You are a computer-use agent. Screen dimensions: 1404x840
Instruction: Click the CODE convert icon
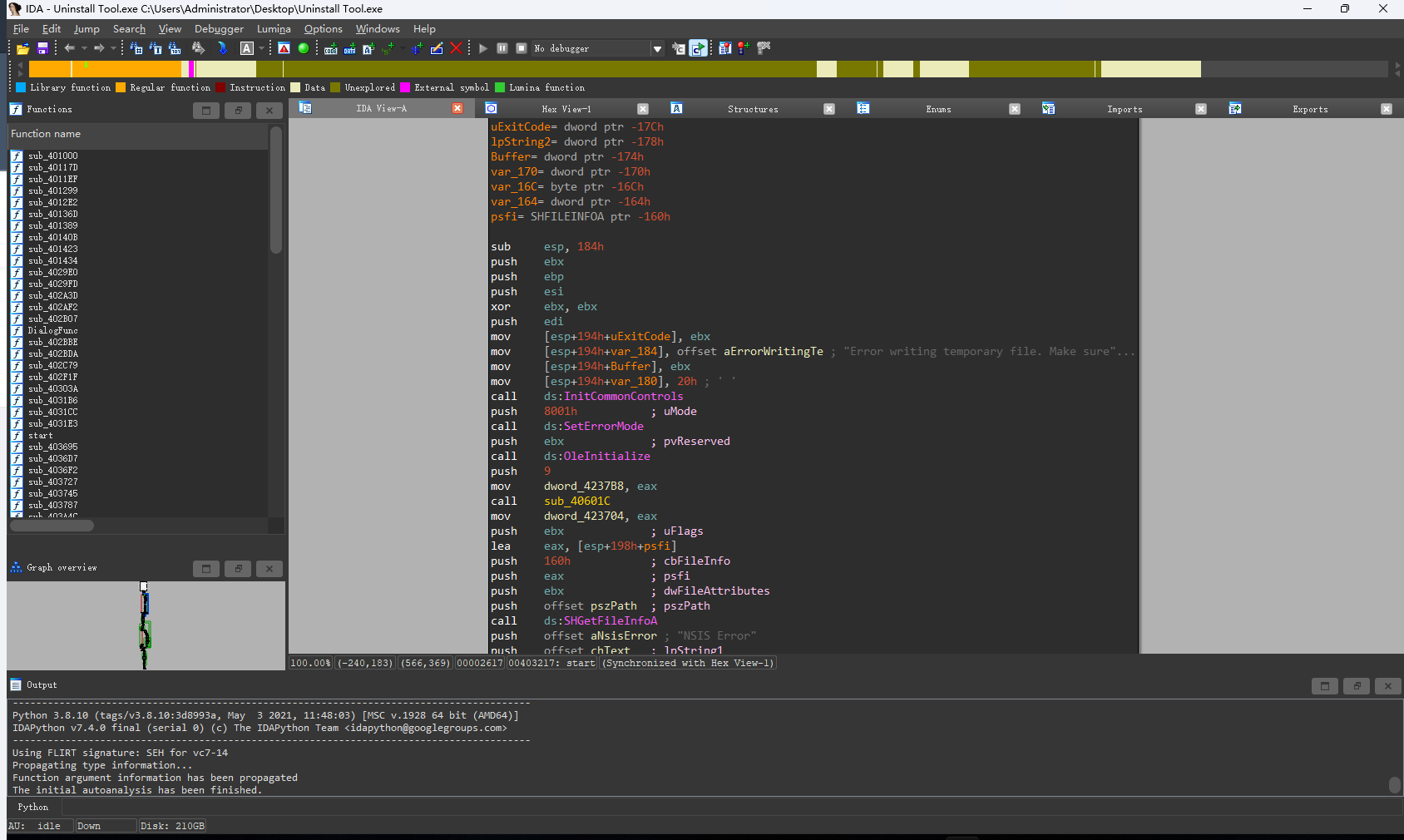[x=331, y=48]
